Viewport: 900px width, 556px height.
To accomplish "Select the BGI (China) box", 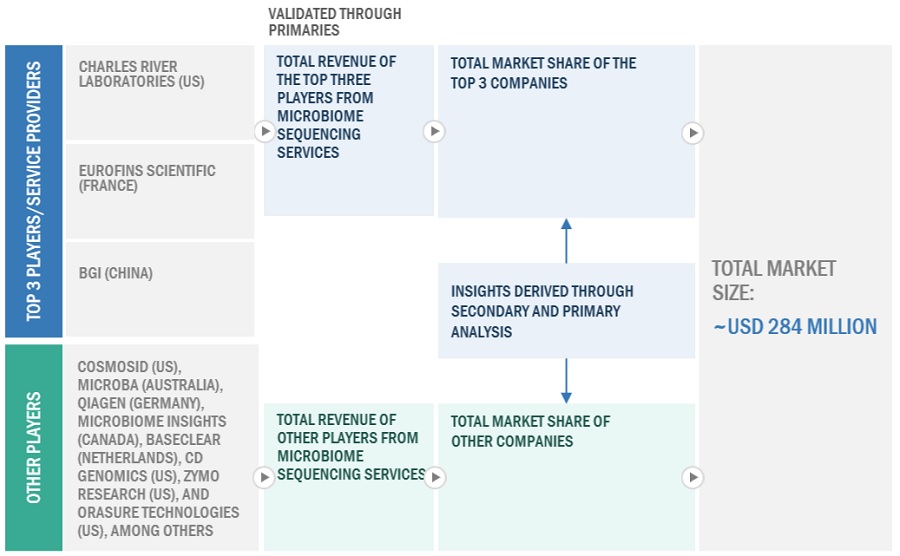I will 160,288.
